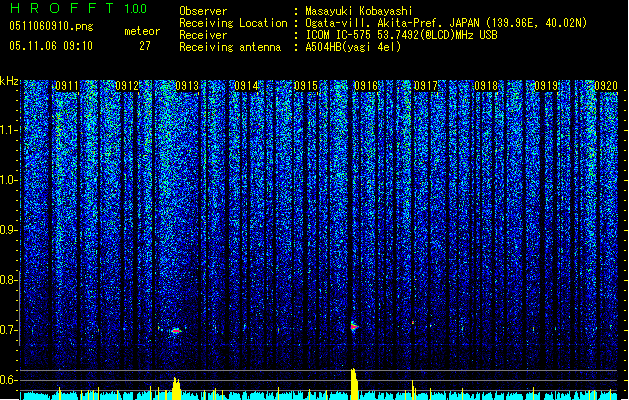
Task: Click the small red echo below 0917
Action: 412,322
